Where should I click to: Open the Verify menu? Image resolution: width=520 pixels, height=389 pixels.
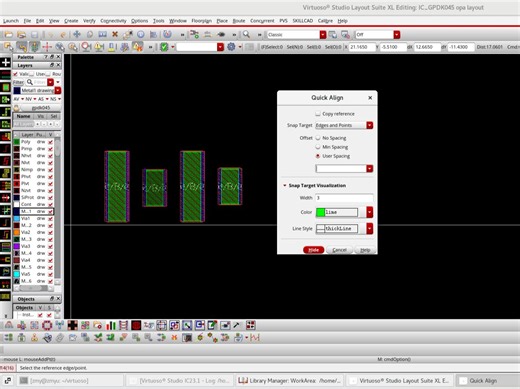89,21
